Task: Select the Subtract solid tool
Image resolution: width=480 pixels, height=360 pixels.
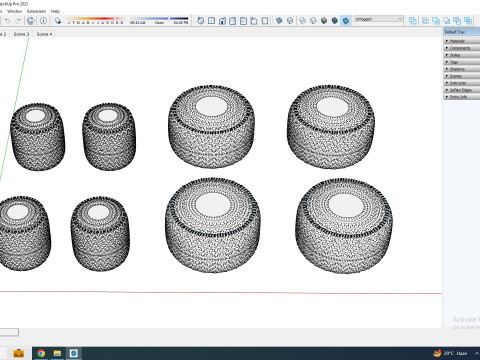Action: tap(447, 21)
